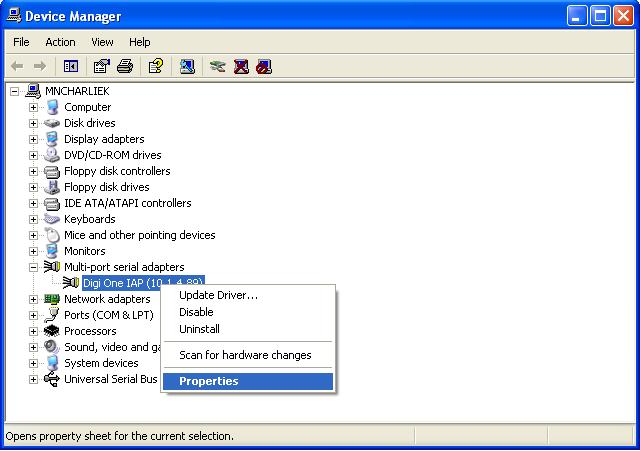Click the Uninstall device toolbar icon
This screenshot has width=640, height=451.
click(x=241, y=67)
